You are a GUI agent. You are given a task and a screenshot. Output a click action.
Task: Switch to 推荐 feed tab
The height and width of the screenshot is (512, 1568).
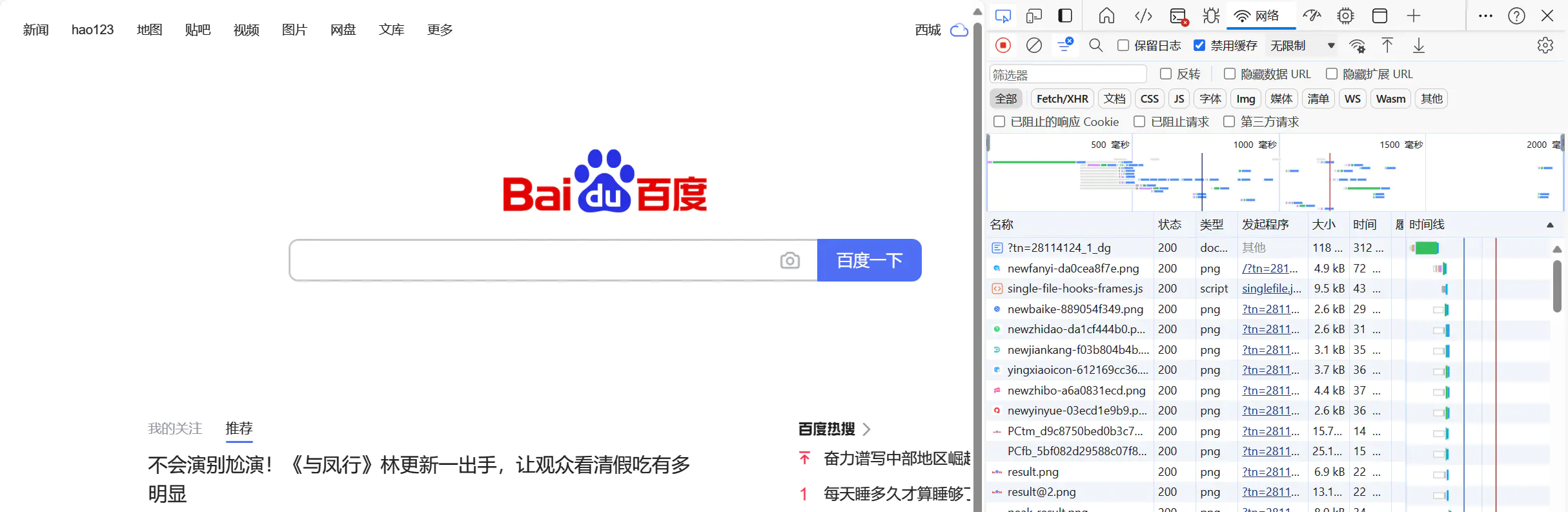(x=239, y=429)
